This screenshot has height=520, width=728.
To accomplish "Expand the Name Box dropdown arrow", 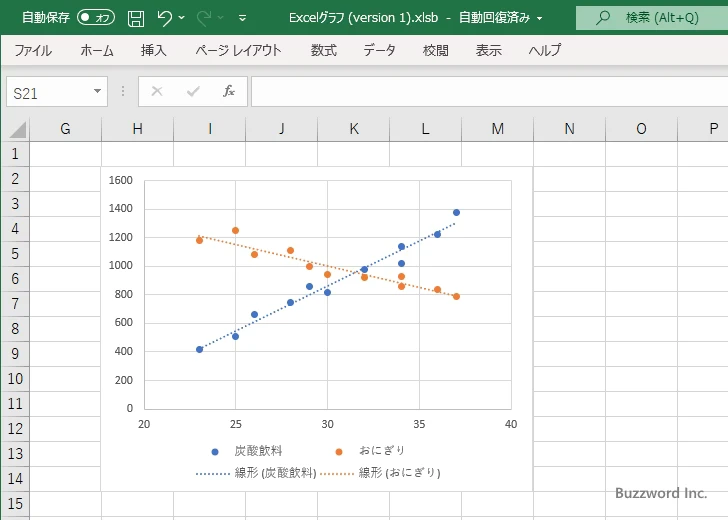I will [x=98, y=91].
